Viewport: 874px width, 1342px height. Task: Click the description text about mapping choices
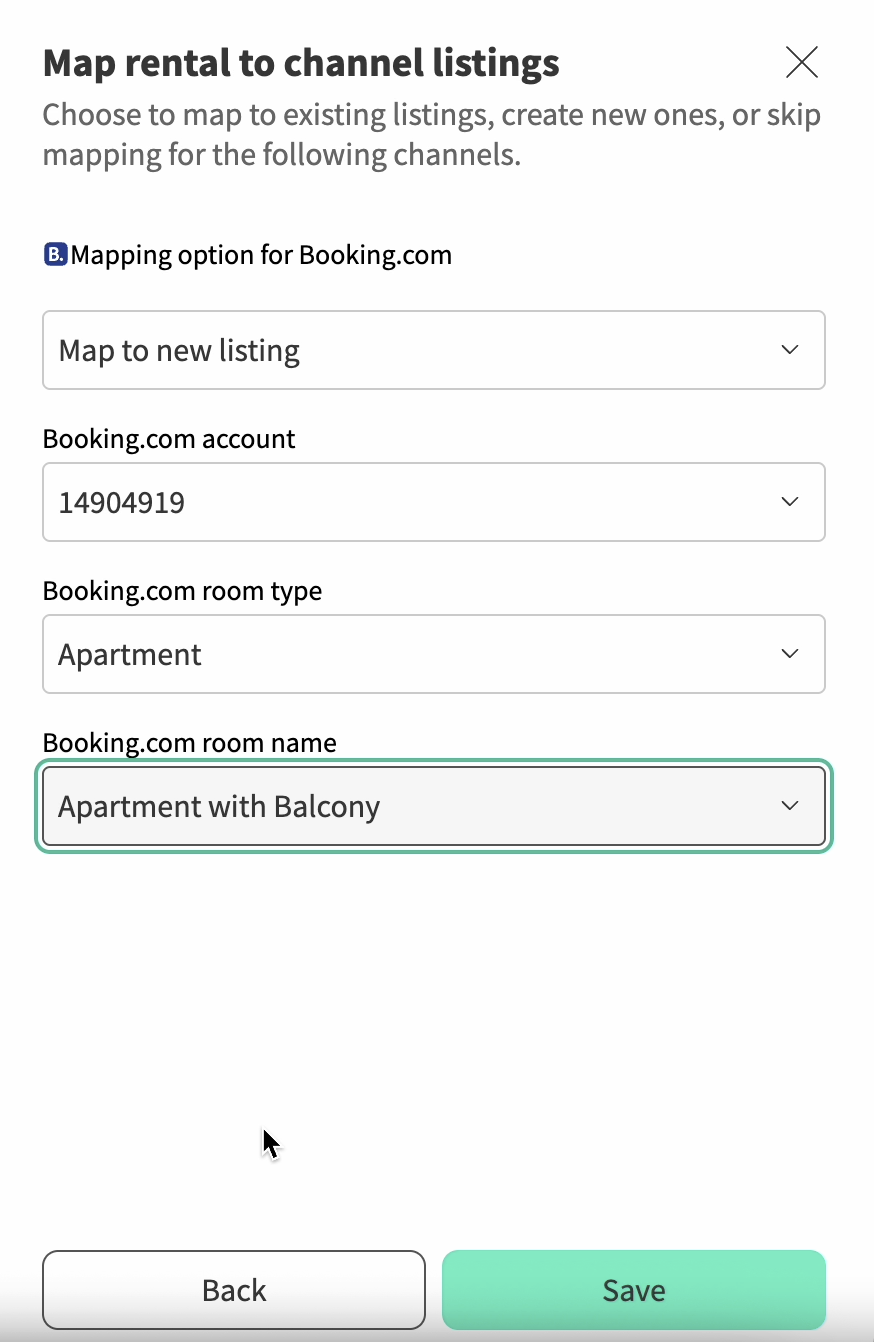coord(431,135)
